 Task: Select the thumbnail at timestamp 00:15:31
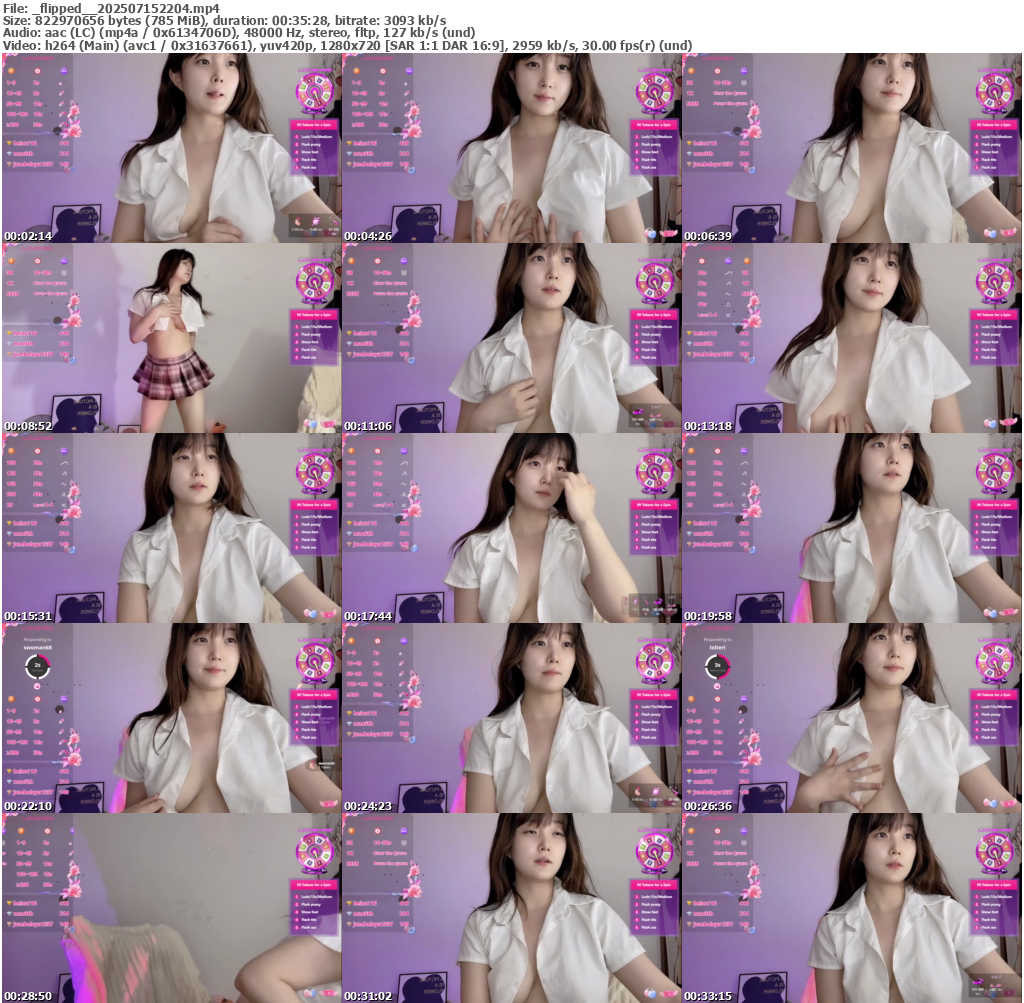171,527
